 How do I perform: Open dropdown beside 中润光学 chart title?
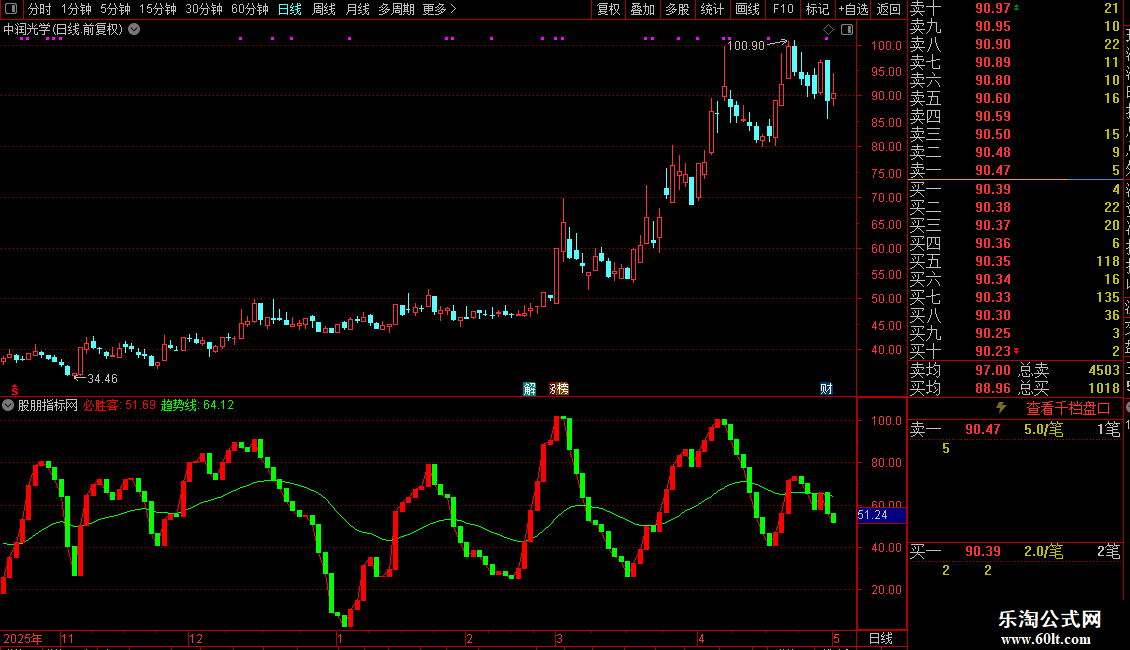(134, 30)
